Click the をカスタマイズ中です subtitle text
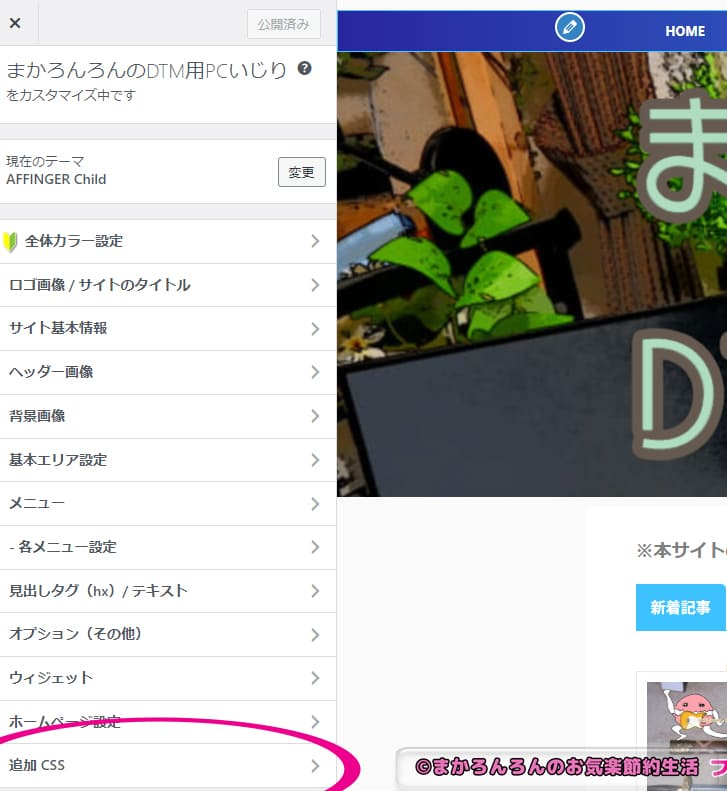Screen dimensions: 727x791 point(71,95)
